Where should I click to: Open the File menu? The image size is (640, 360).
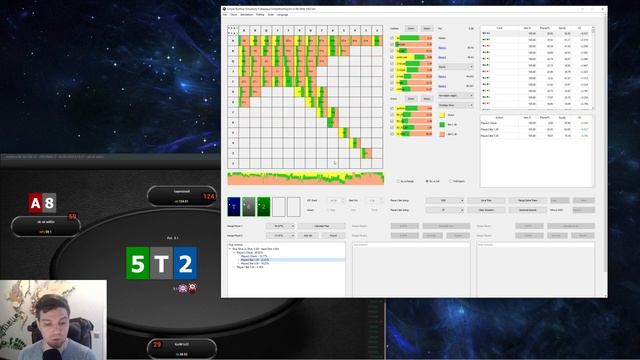coord(224,15)
